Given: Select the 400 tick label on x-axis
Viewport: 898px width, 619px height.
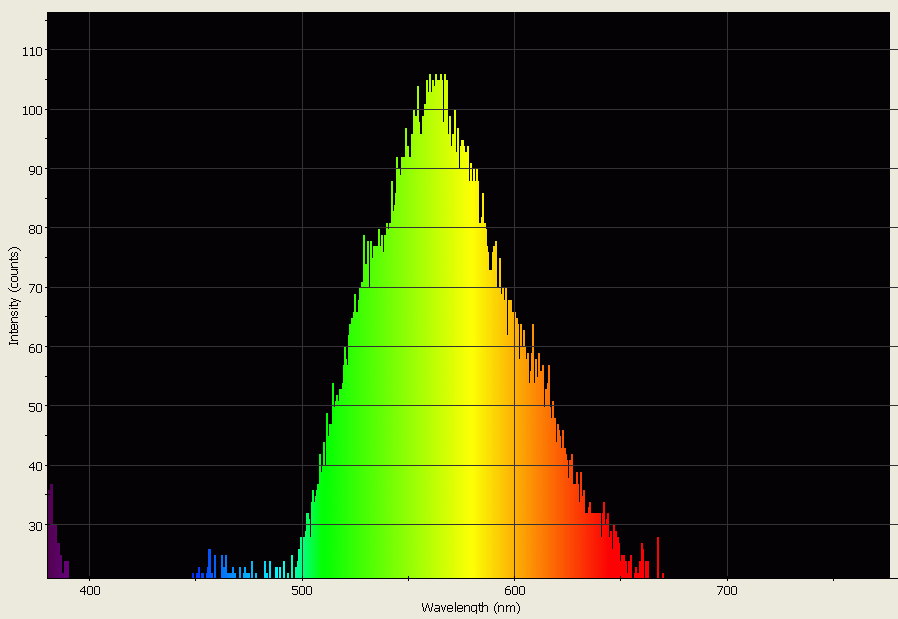Looking at the screenshot, I should click(90, 591).
